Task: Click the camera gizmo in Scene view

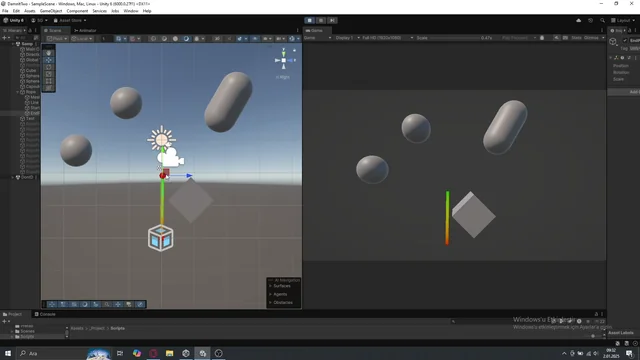Action: click(x=171, y=158)
